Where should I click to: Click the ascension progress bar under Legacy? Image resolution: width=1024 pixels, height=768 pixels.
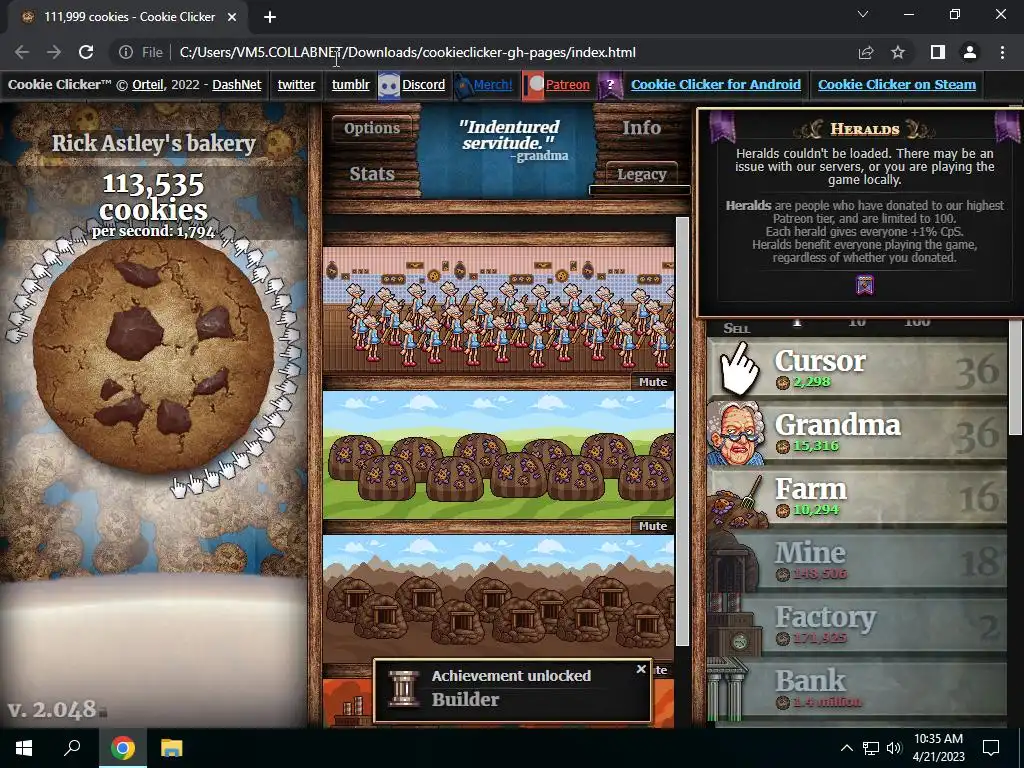(639, 190)
